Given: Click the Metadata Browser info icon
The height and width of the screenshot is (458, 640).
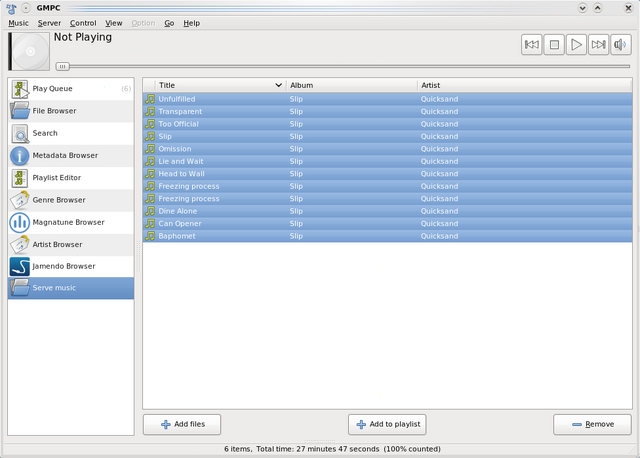Looking at the screenshot, I should (20, 156).
